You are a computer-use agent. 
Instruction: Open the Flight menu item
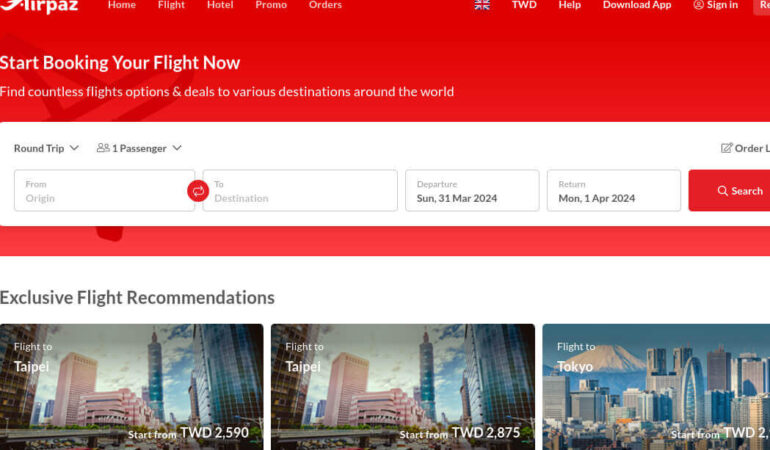171,5
